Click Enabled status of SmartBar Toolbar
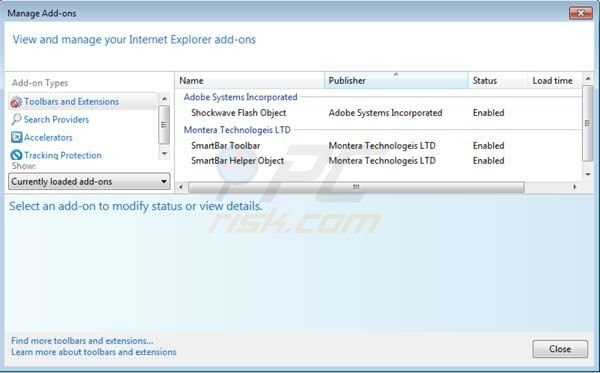The height and width of the screenshot is (373, 600). point(488,146)
